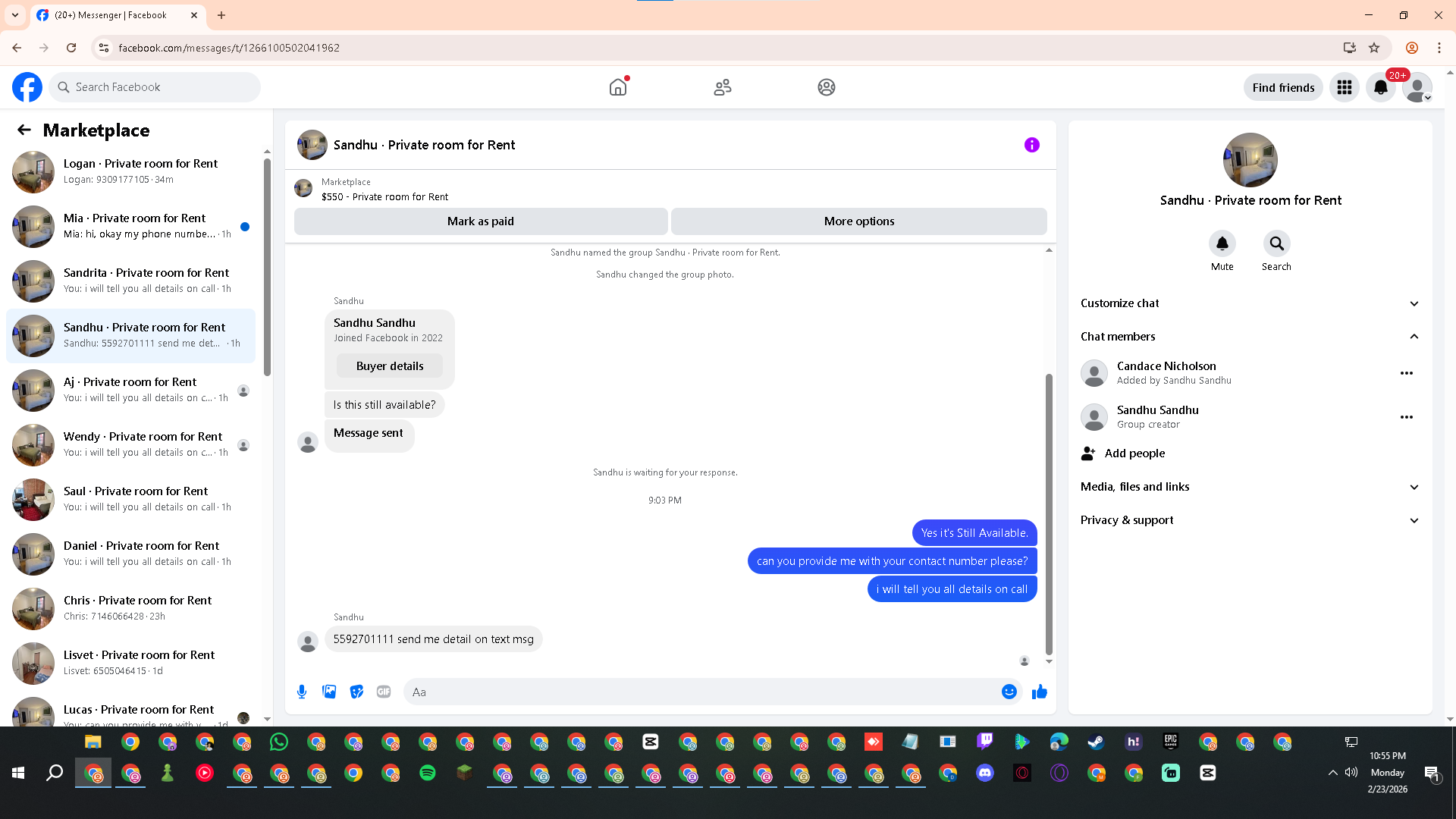
Task: Click the Buyer details button
Action: pyautogui.click(x=390, y=366)
